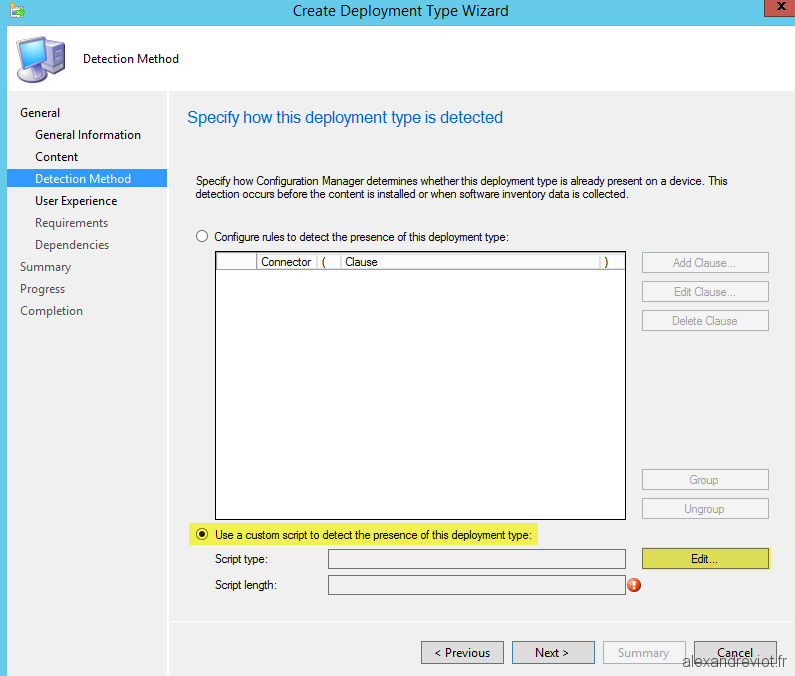Click Completion in the wizard sidebar
The image size is (795, 676).
coord(51,311)
